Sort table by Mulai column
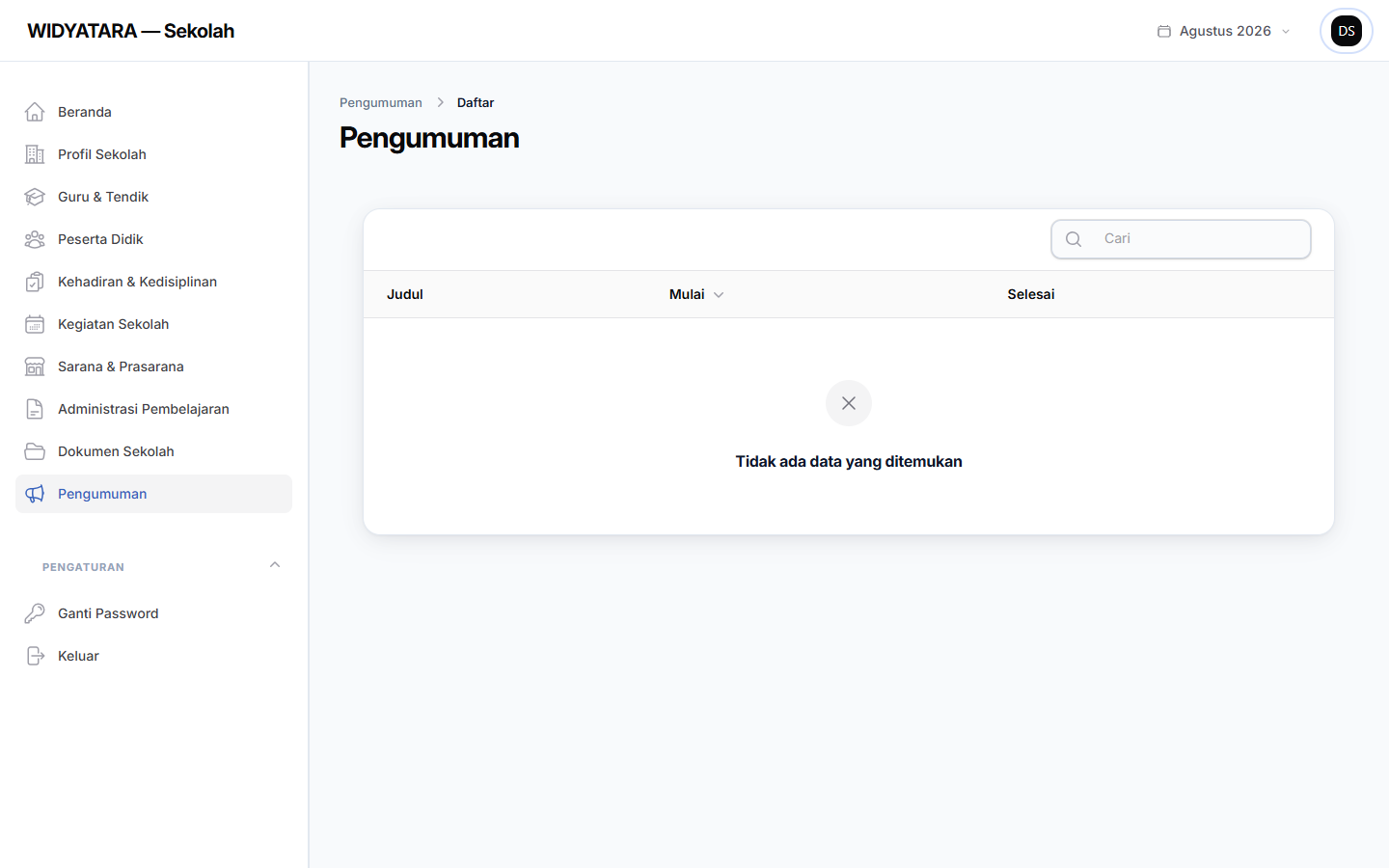Image resolution: width=1389 pixels, height=868 pixels. [x=696, y=294]
